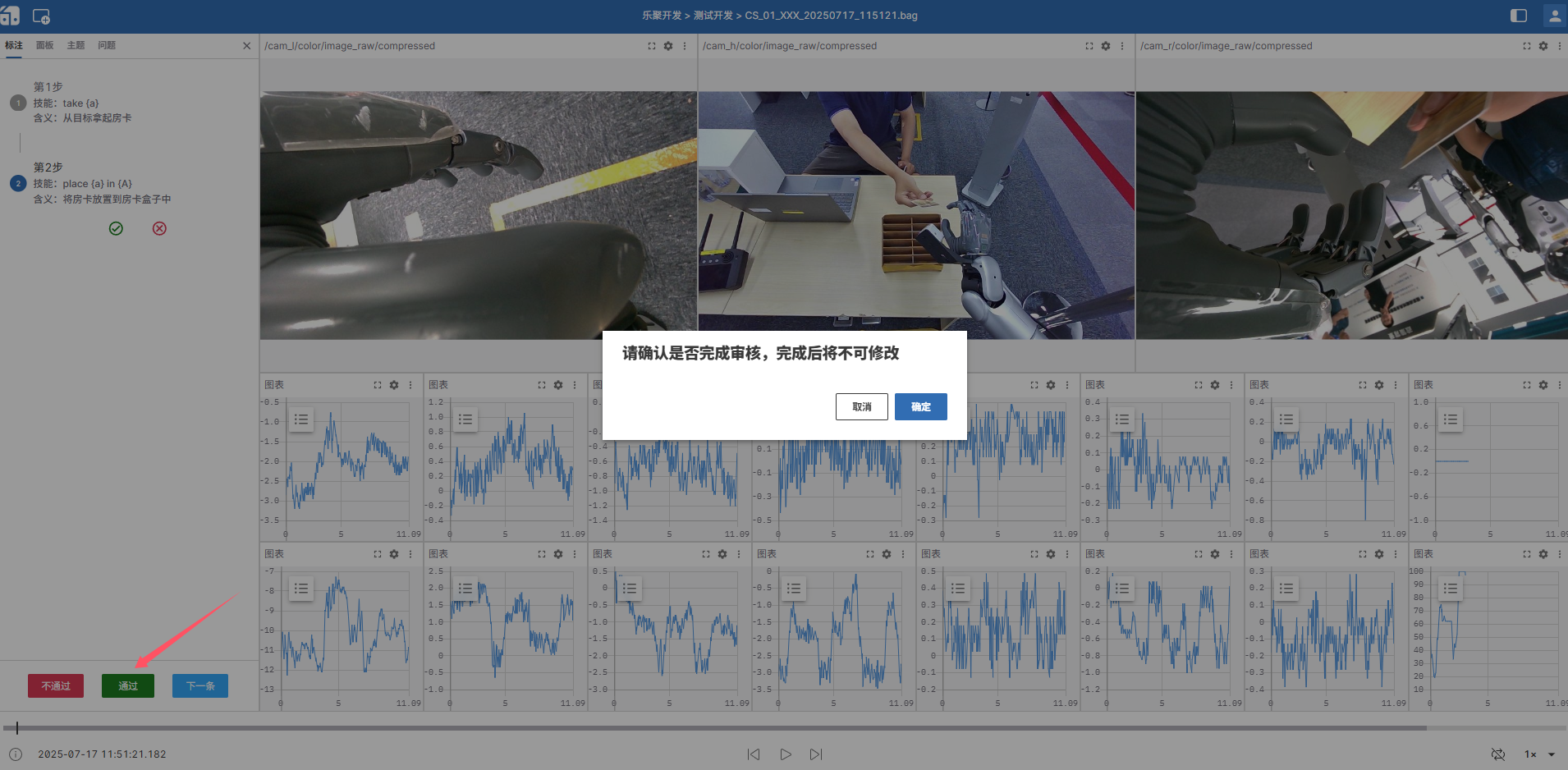Step to the next frame
Screen dimensions: 1568x770
pos(815,754)
